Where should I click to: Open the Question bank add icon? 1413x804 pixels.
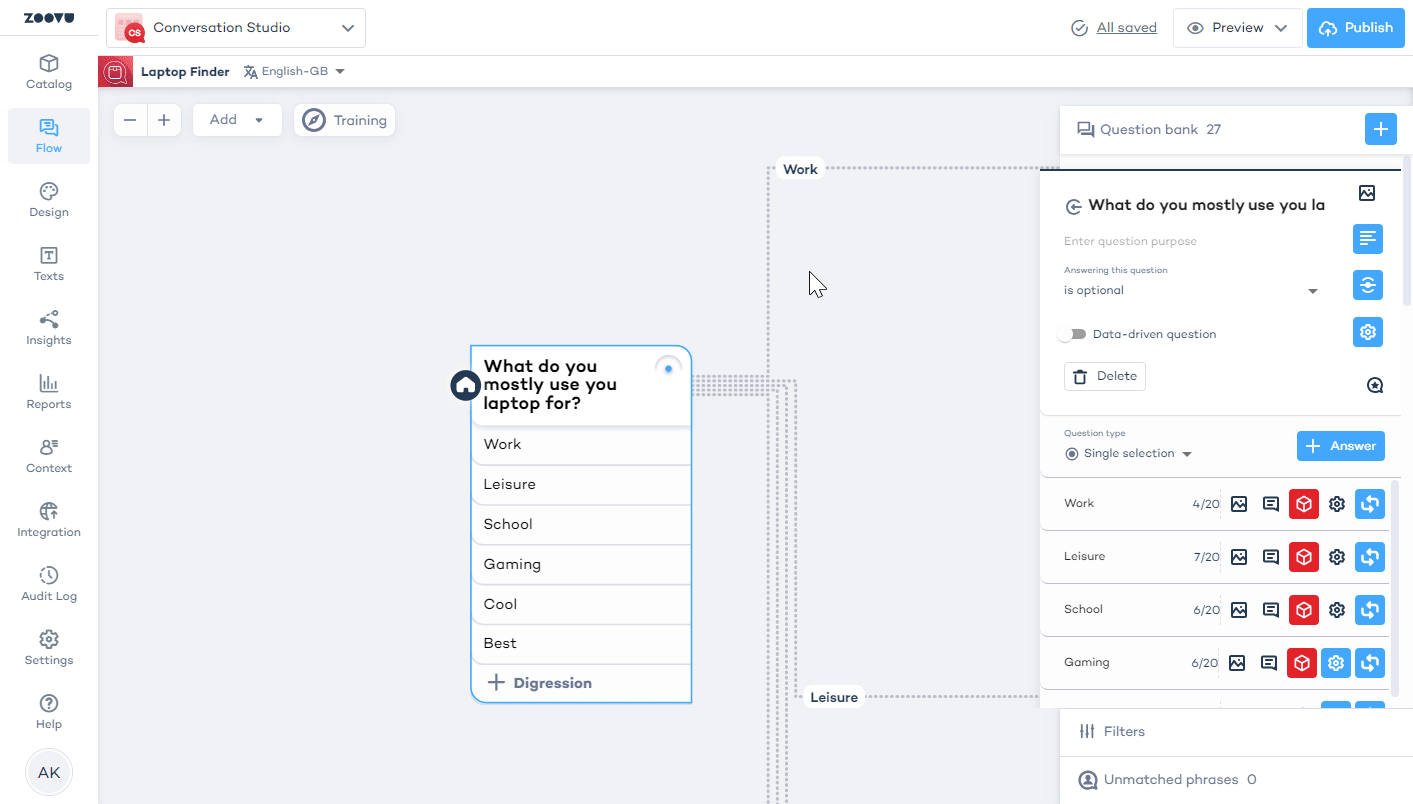point(1381,129)
